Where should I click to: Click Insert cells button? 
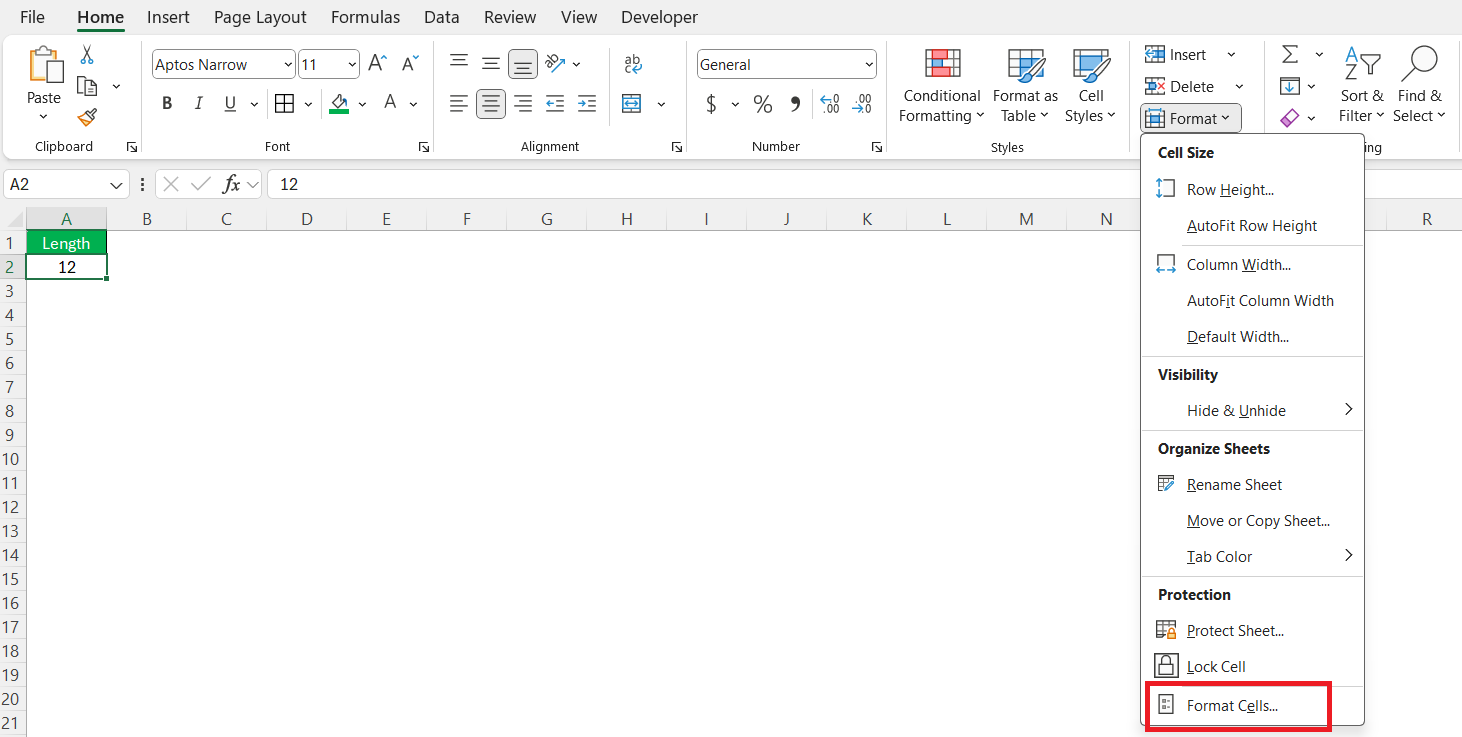pos(1176,55)
